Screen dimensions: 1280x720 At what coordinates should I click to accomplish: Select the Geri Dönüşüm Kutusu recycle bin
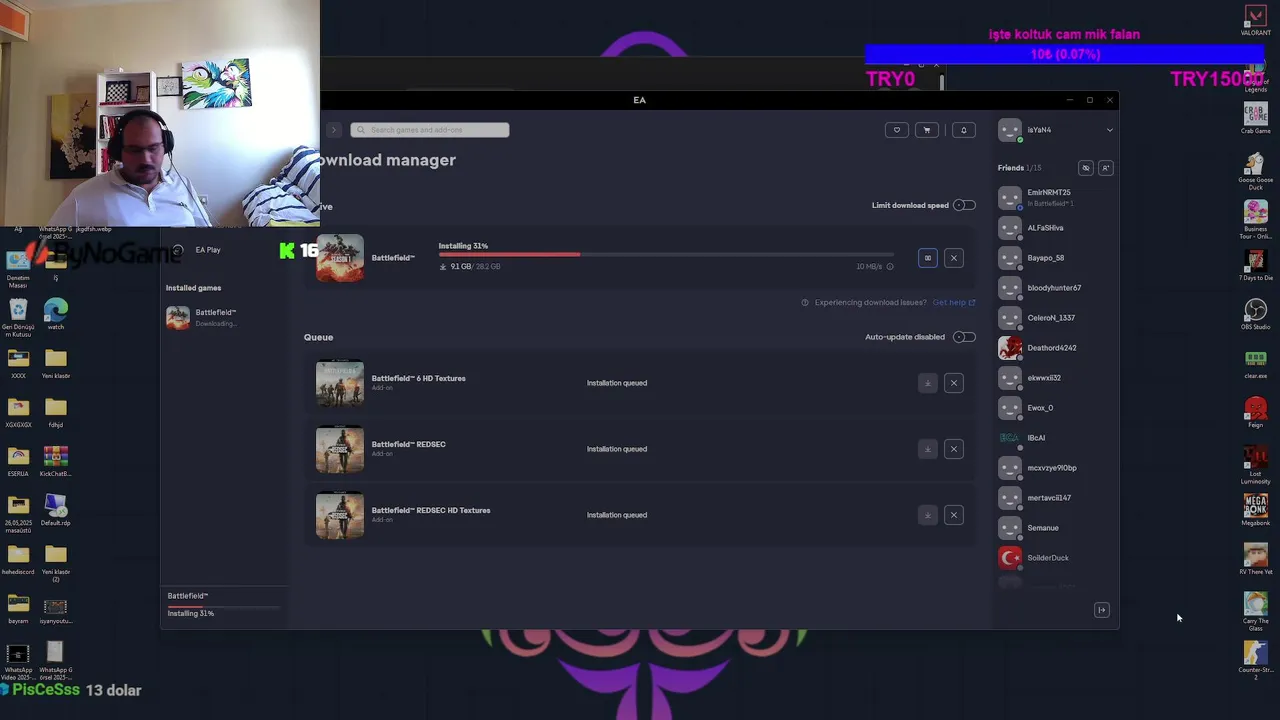pyautogui.click(x=18, y=317)
